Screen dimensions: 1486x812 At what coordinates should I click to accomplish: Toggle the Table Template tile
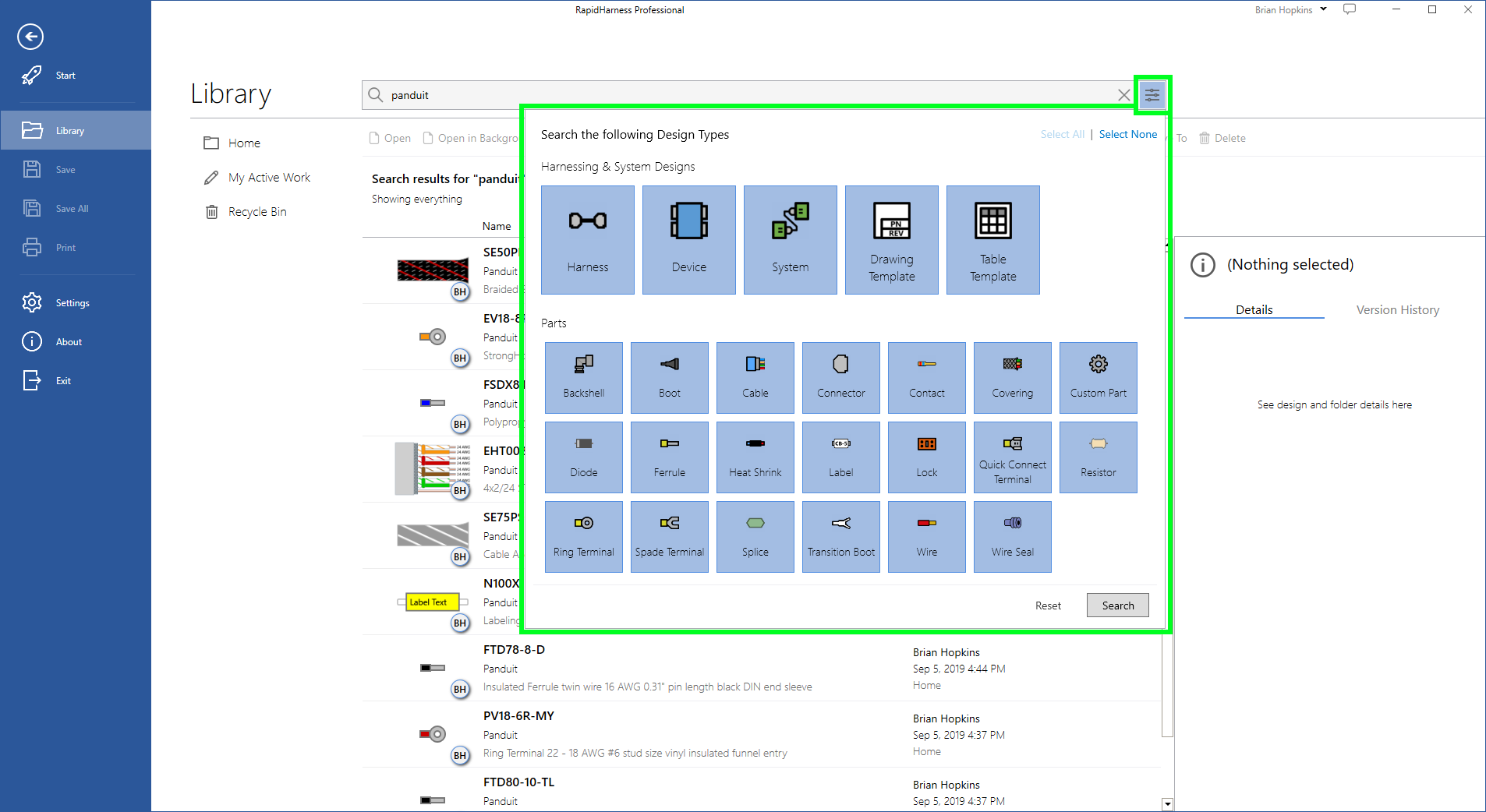click(x=993, y=240)
